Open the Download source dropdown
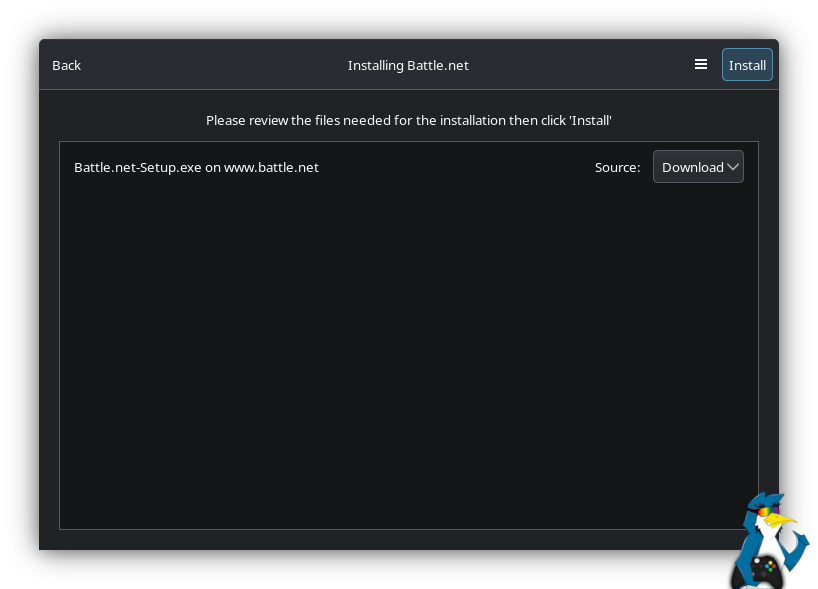This screenshot has height=589, width=818. coord(698,167)
